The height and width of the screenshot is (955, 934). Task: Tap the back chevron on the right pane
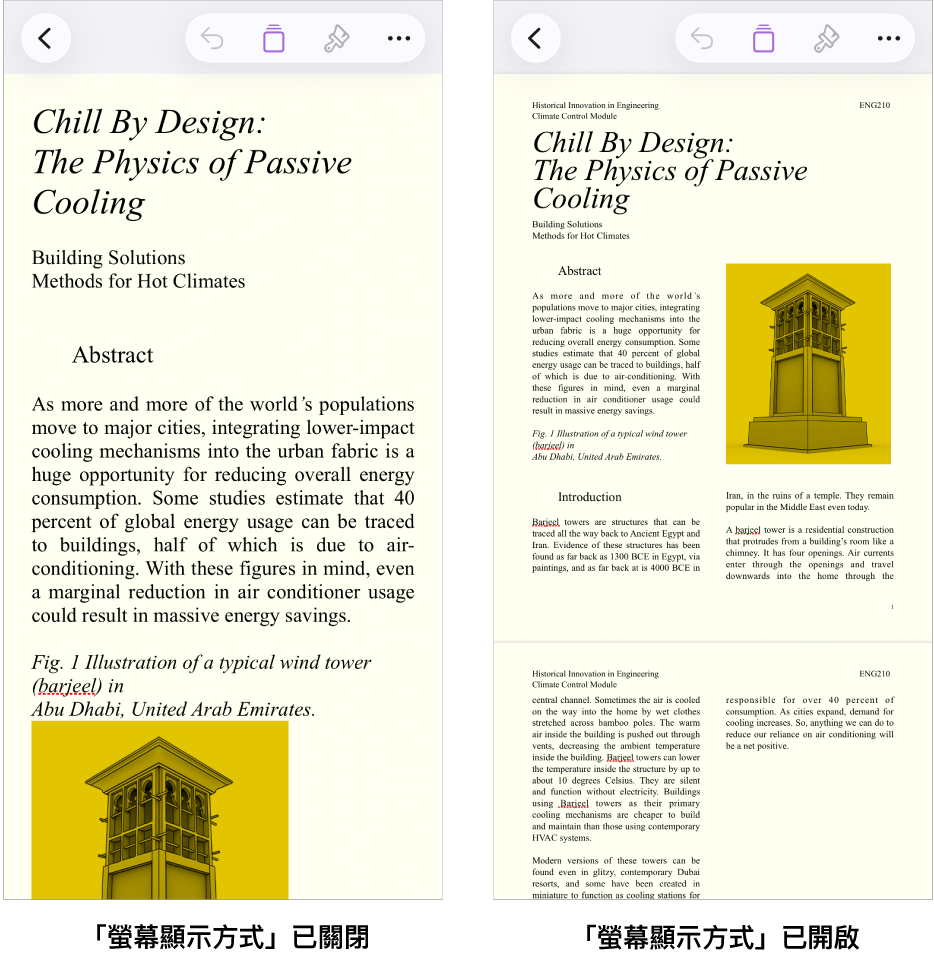point(536,38)
